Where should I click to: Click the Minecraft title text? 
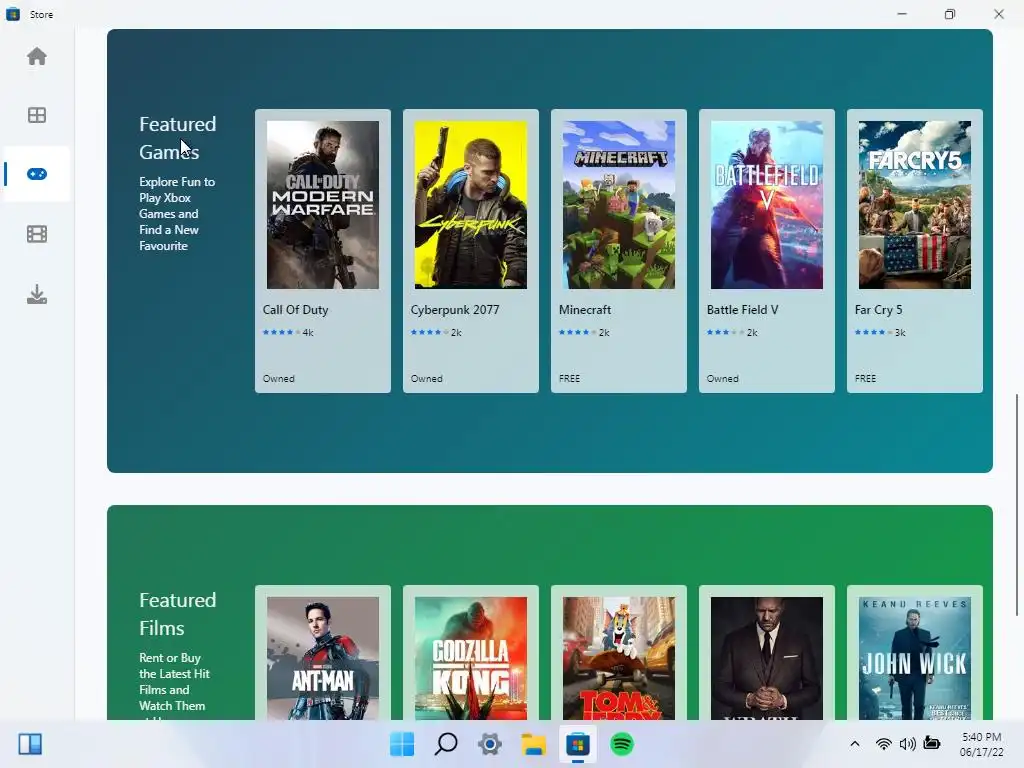pos(584,310)
